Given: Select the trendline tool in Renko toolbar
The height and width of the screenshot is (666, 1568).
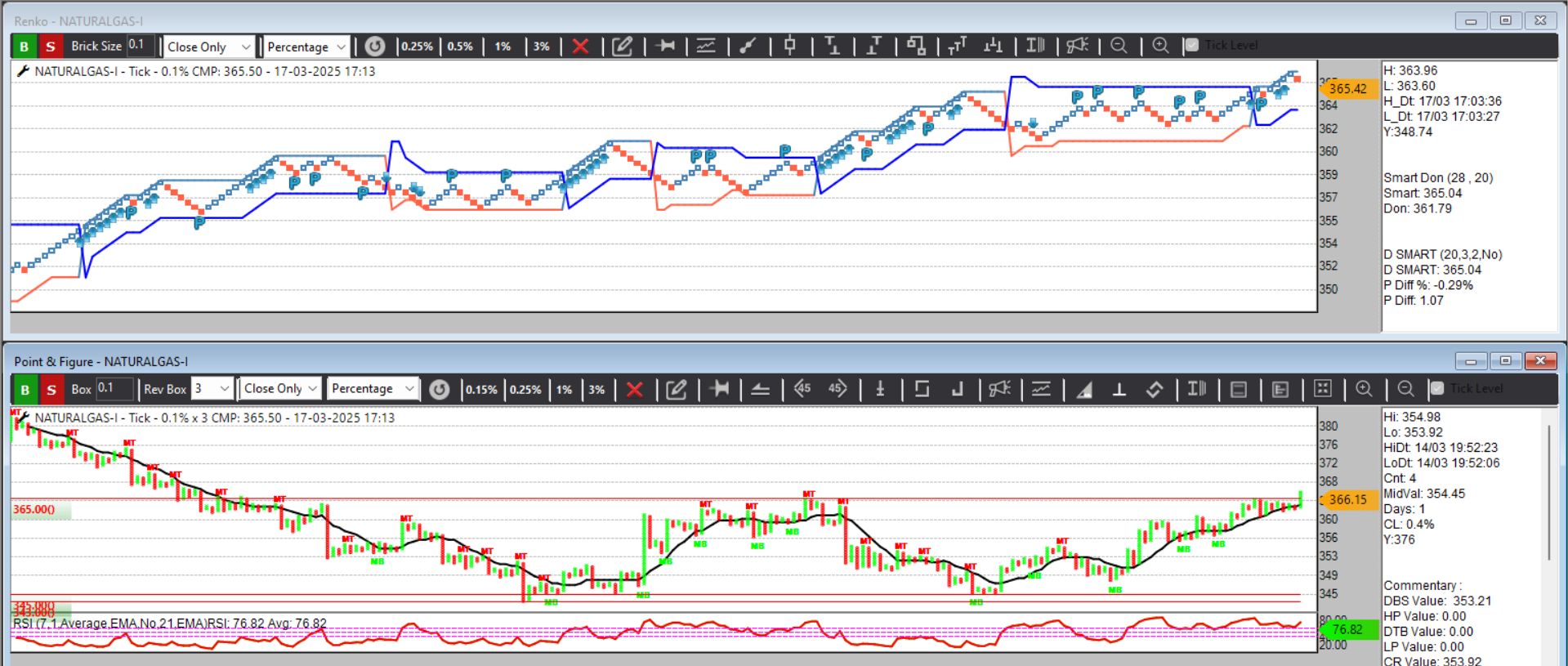Looking at the screenshot, I should point(748,46).
